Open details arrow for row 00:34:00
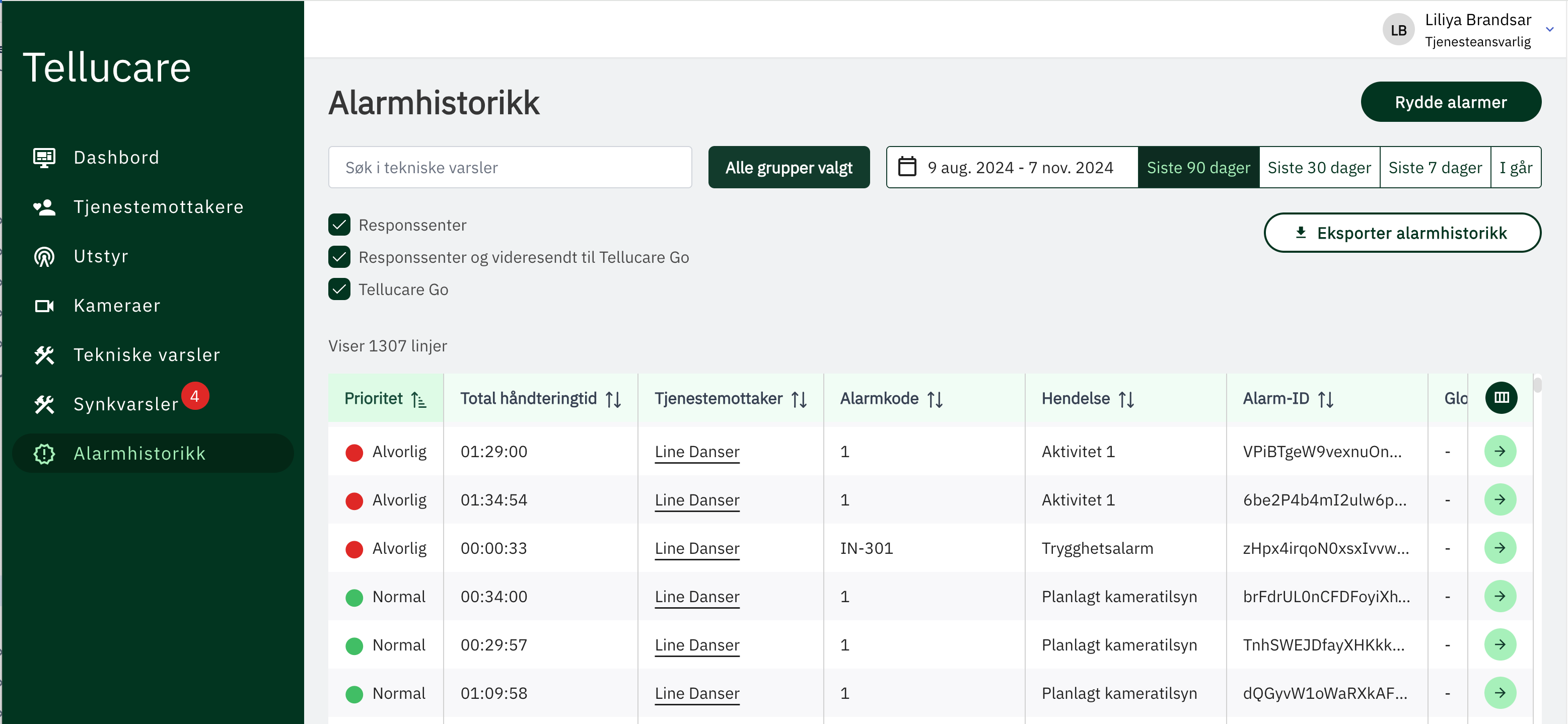1568x724 pixels. (1501, 596)
